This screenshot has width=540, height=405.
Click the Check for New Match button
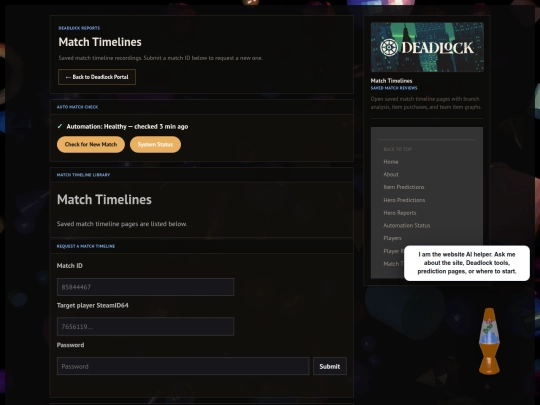(x=91, y=144)
